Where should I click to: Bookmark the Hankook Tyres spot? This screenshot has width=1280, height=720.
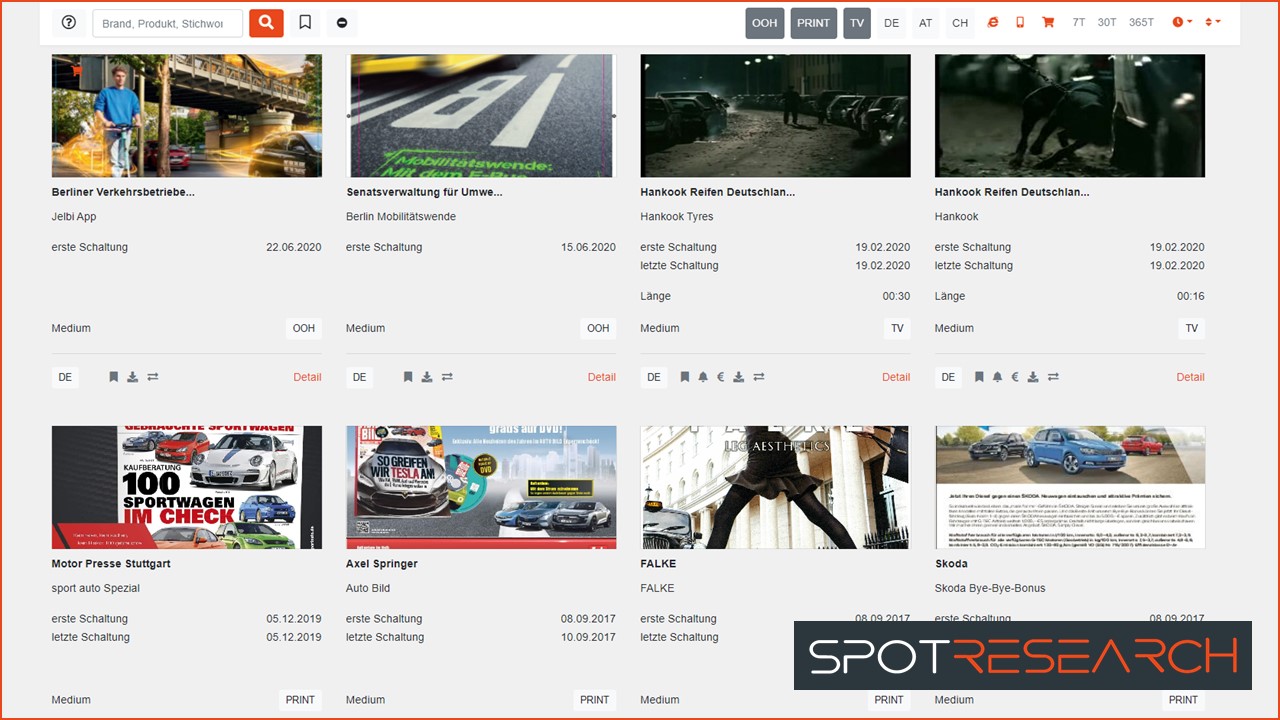click(x=685, y=377)
